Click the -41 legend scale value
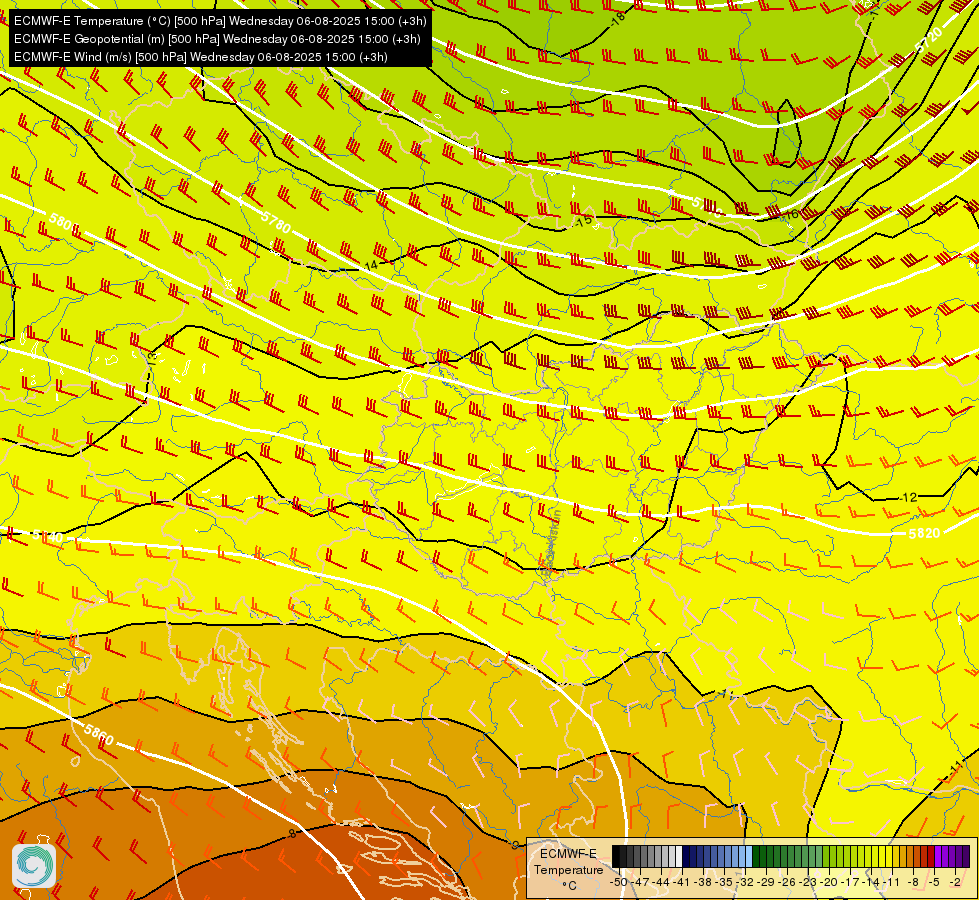The height and width of the screenshot is (900, 979). [x=682, y=882]
